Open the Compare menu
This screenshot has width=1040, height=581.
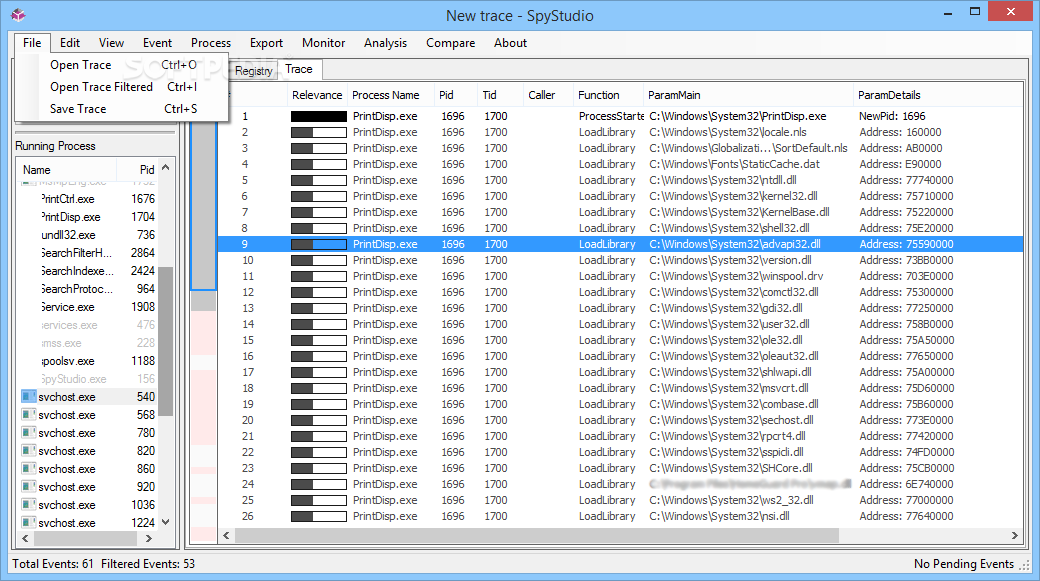click(x=450, y=42)
